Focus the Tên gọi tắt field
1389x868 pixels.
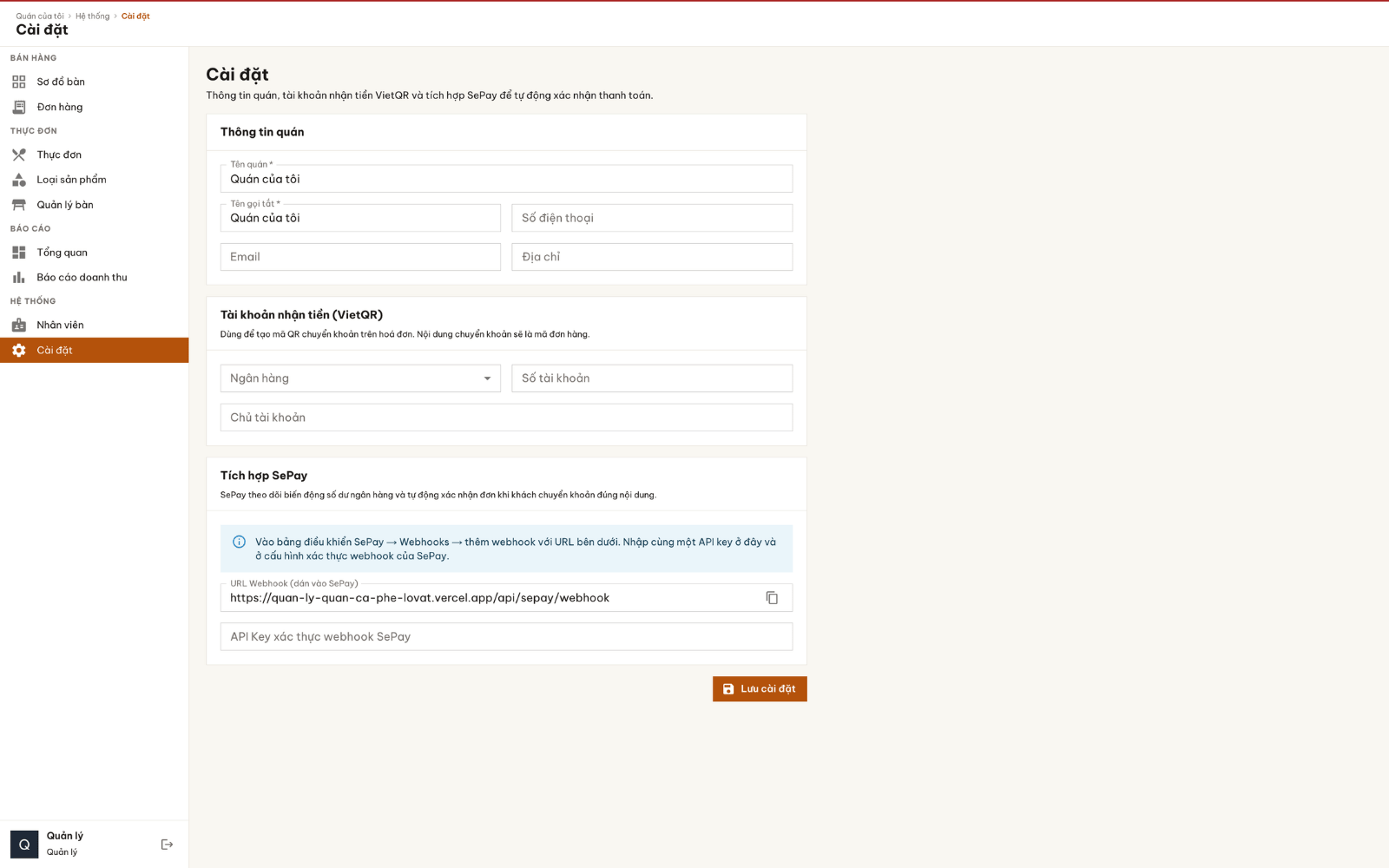[360, 218]
